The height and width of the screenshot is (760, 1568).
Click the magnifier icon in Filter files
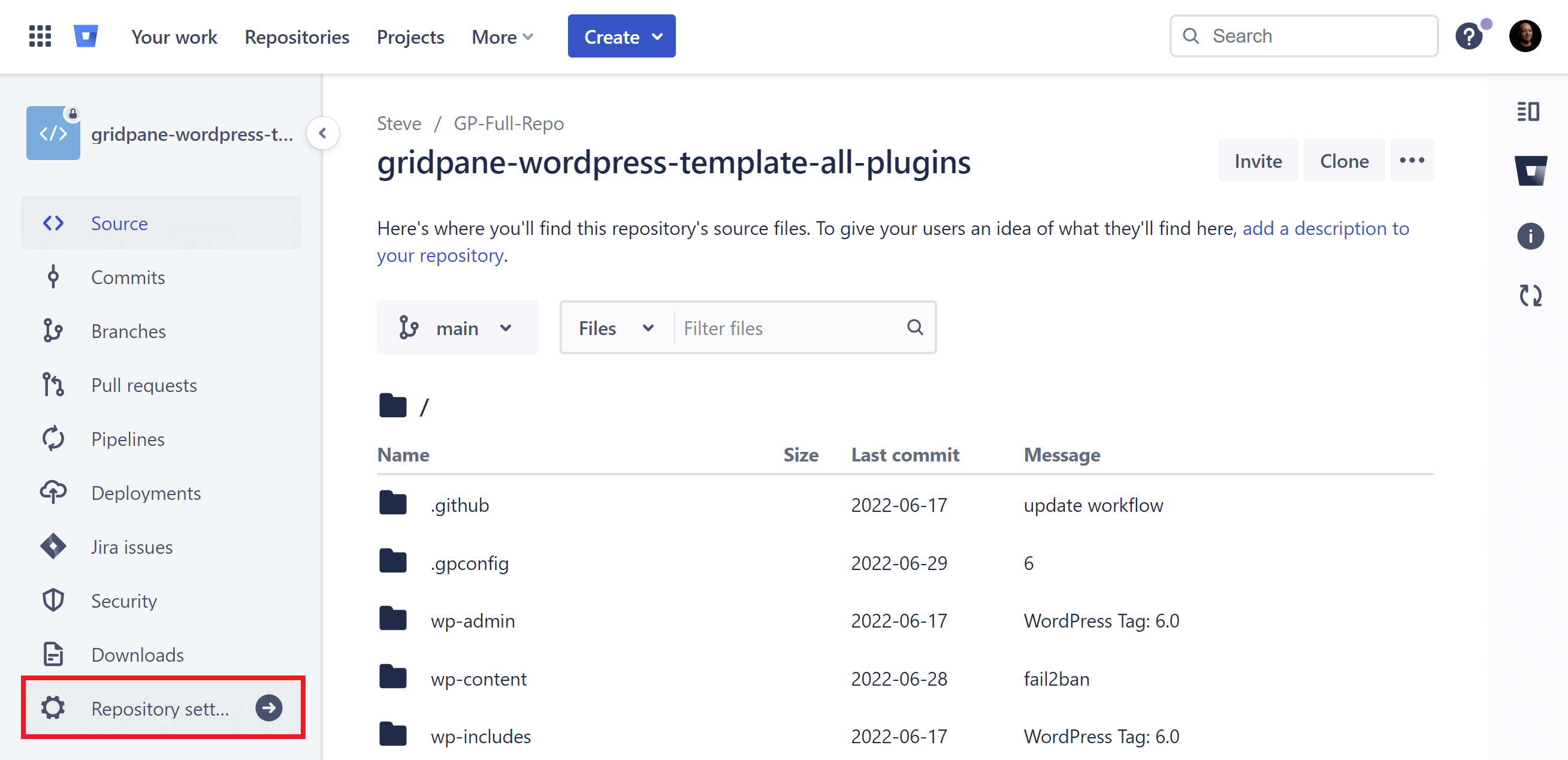coord(915,328)
